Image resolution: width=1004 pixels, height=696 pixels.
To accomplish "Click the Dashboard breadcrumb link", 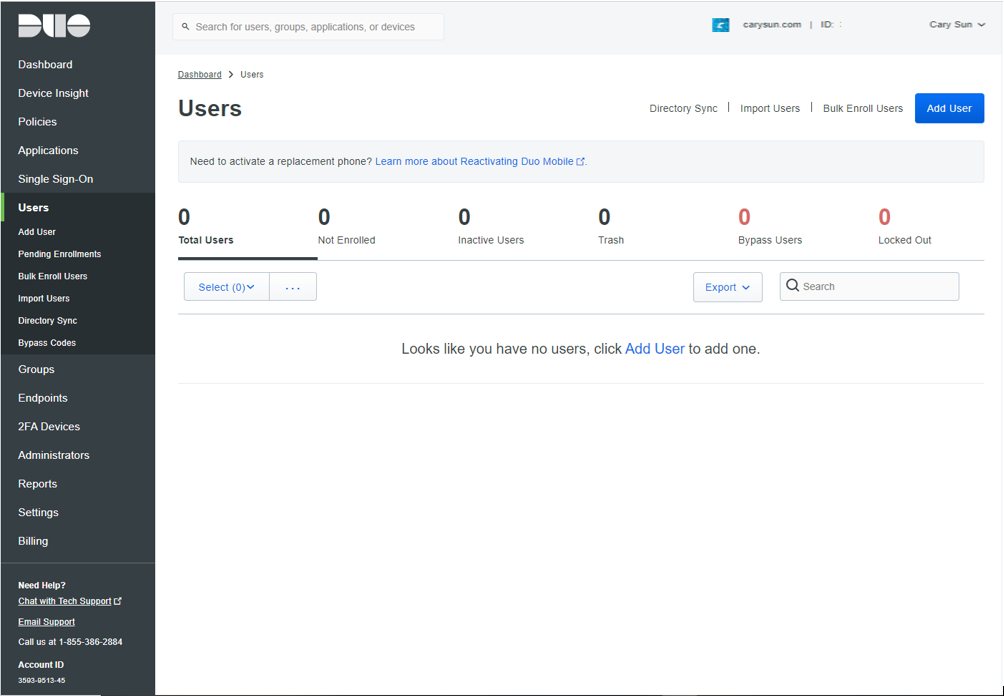I will click(199, 75).
